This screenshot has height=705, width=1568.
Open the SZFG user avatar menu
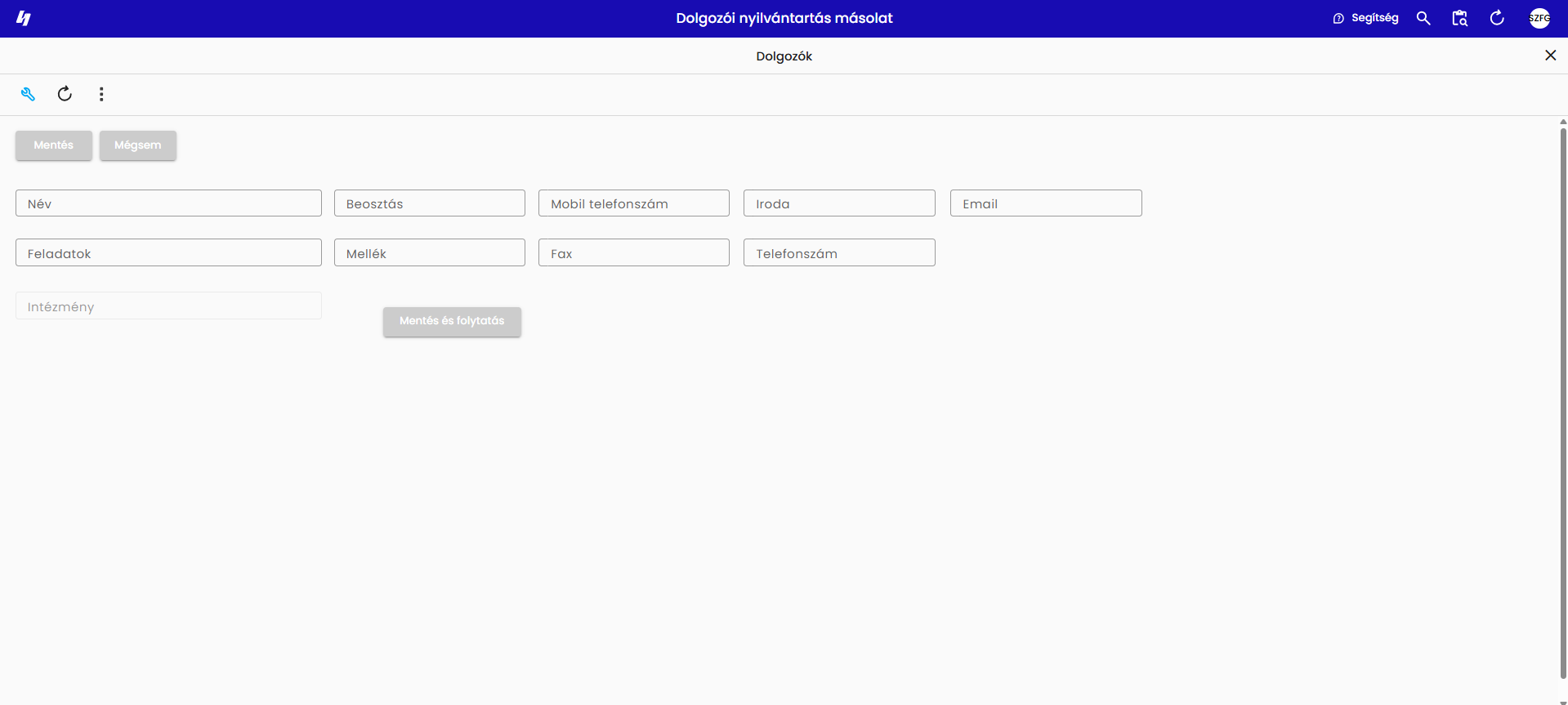point(1539,18)
